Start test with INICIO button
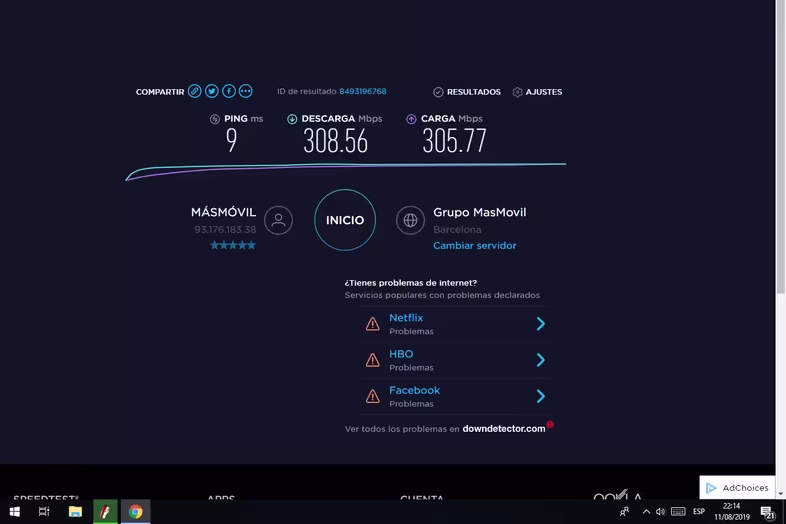Image resolution: width=786 pixels, height=524 pixels. 345,220
